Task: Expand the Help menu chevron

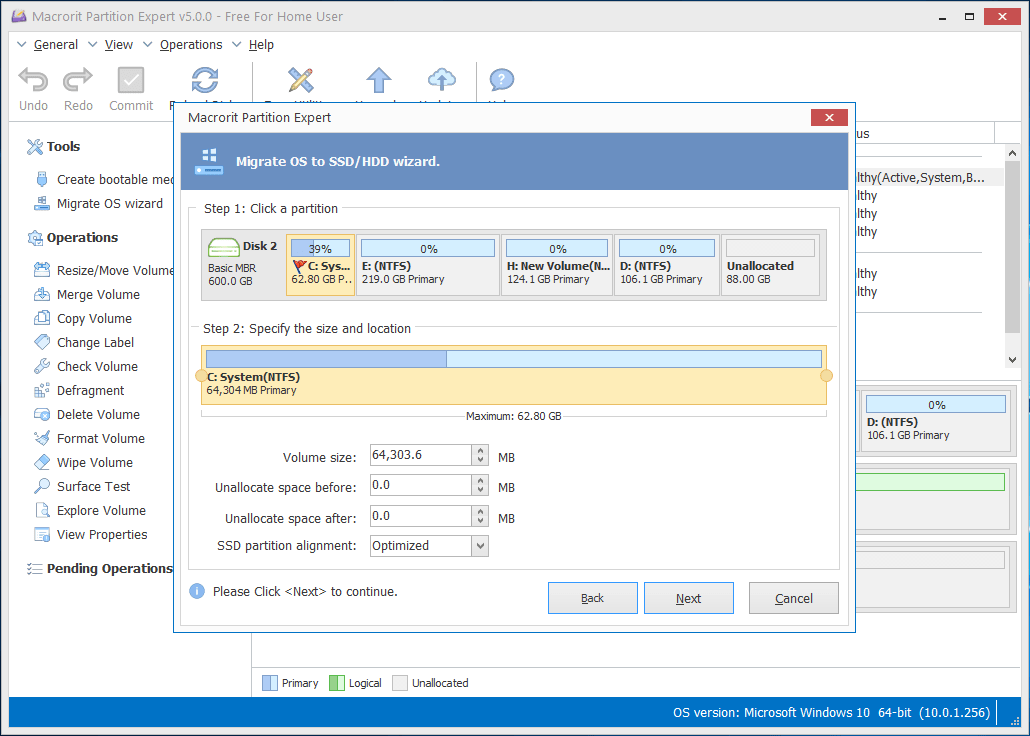Action: [236, 45]
